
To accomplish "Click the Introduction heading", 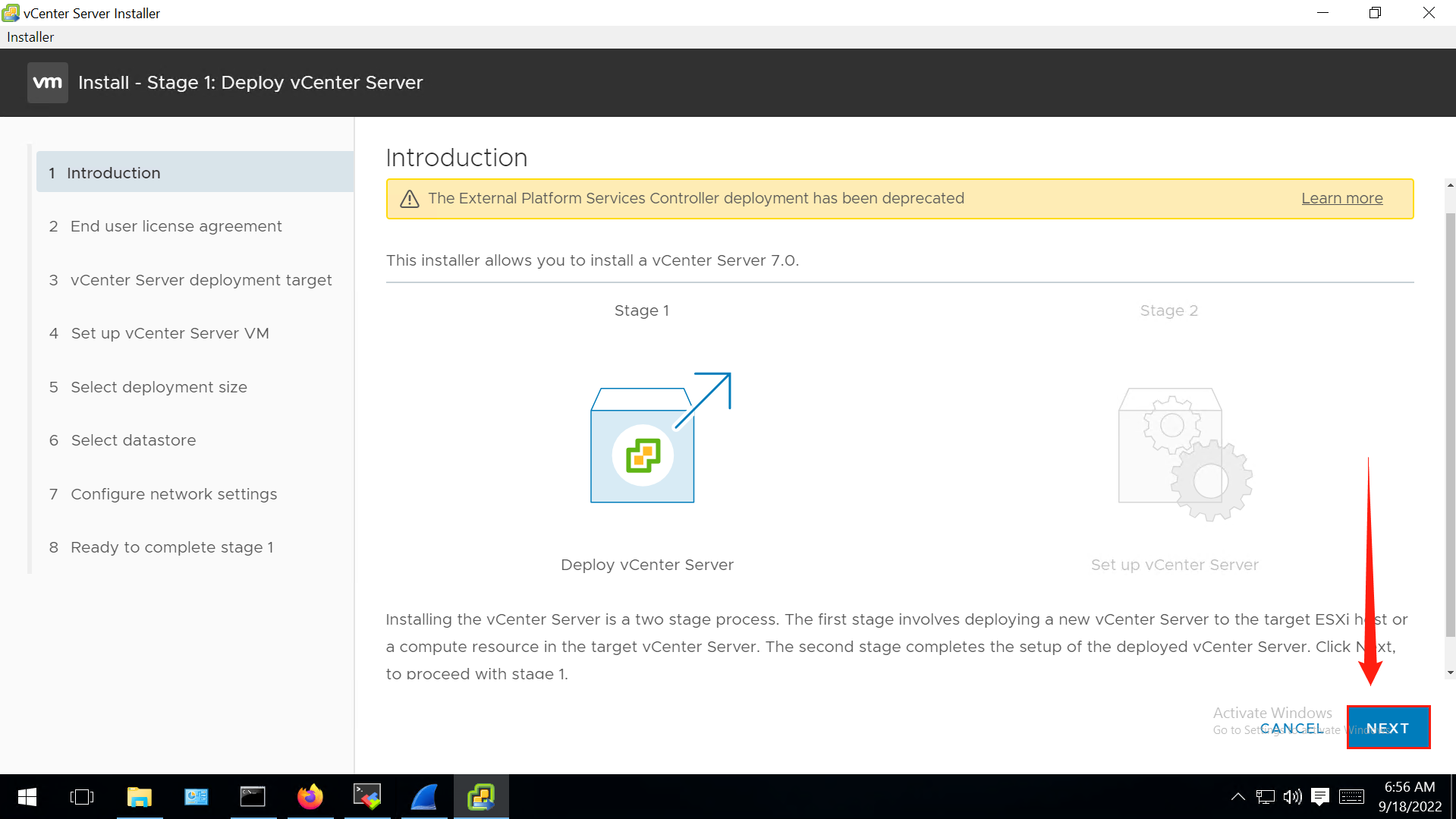I will pyautogui.click(x=456, y=158).
